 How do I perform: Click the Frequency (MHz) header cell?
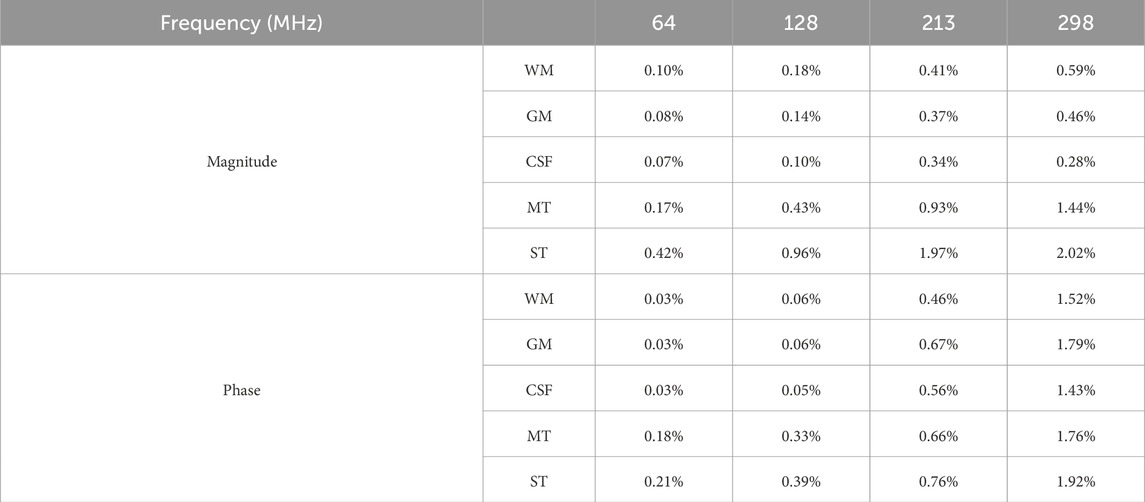(x=241, y=22)
